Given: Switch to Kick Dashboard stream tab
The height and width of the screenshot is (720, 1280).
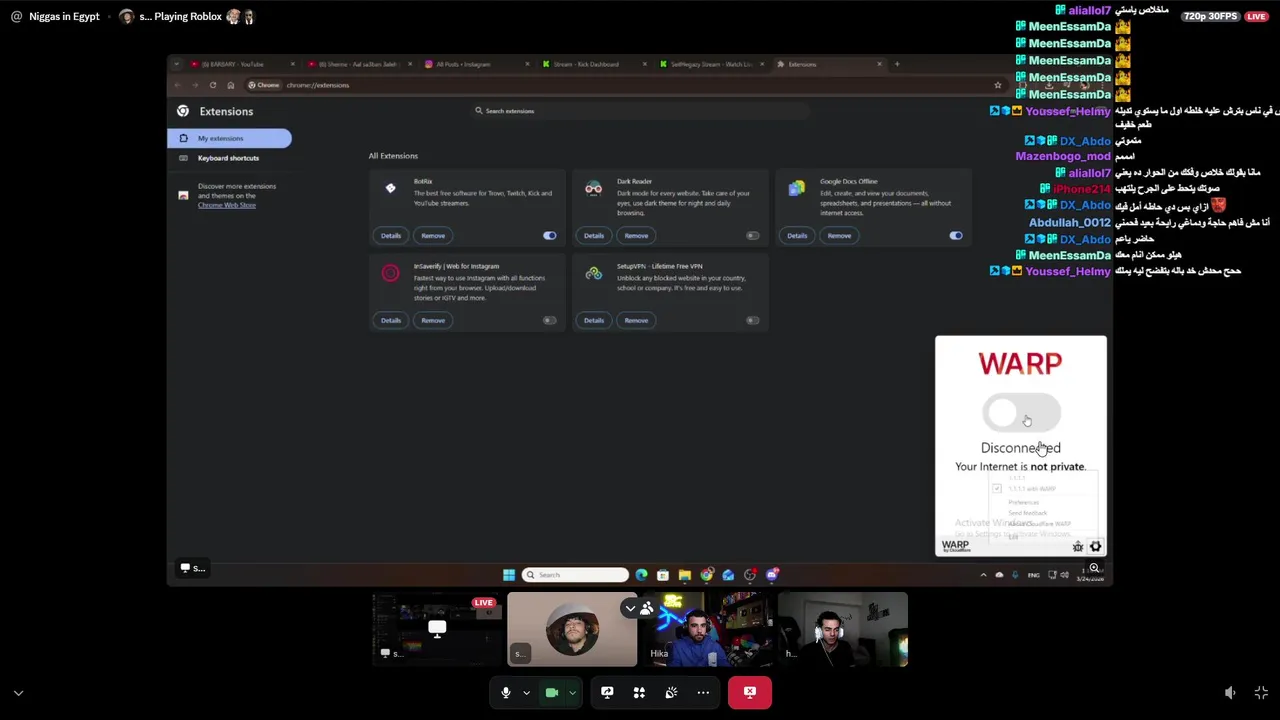Looking at the screenshot, I should coord(594,64).
